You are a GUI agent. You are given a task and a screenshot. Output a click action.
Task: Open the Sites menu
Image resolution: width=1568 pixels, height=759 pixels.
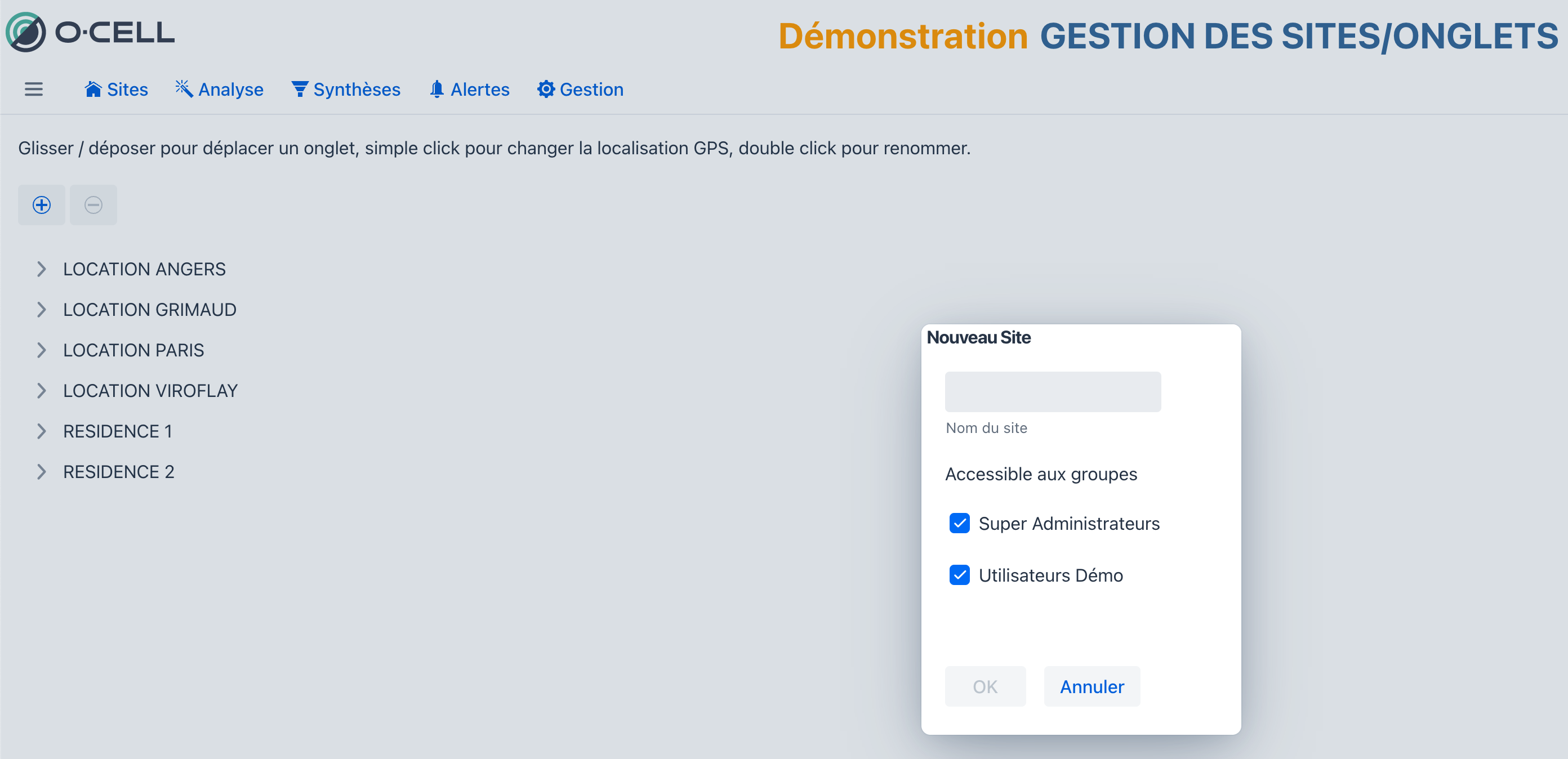pyautogui.click(x=116, y=90)
